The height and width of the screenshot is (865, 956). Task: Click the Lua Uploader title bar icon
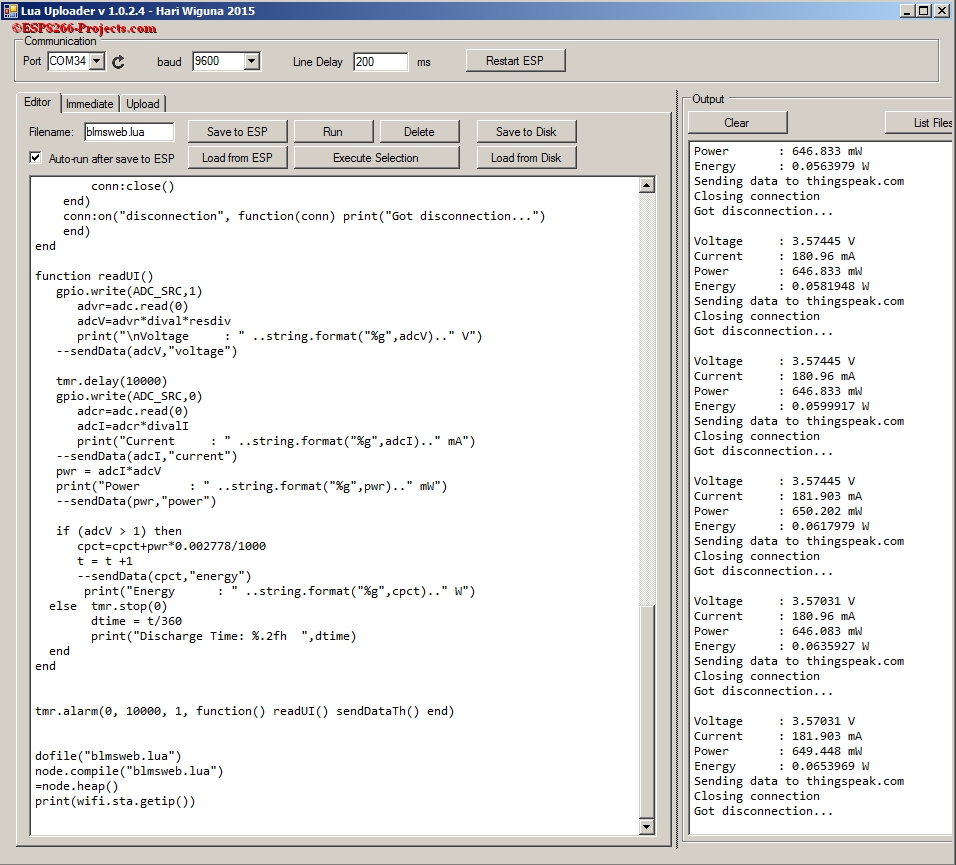(10, 10)
